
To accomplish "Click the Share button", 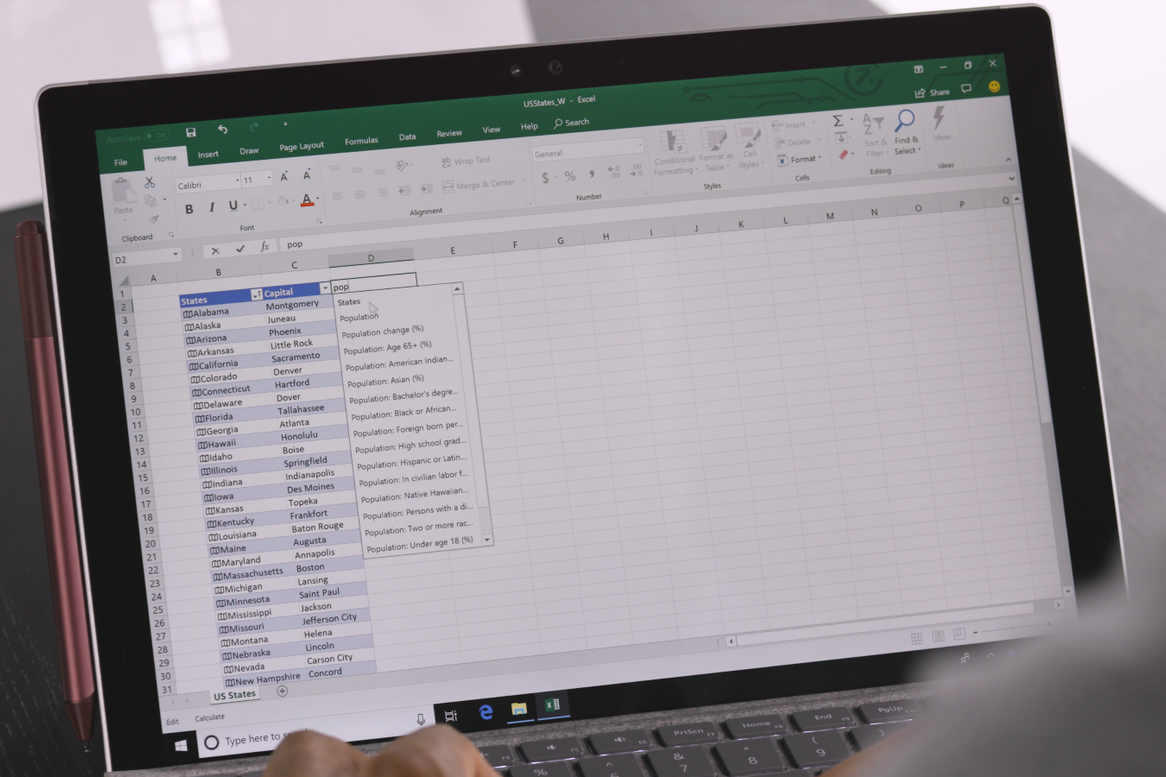I will (932, 92).
